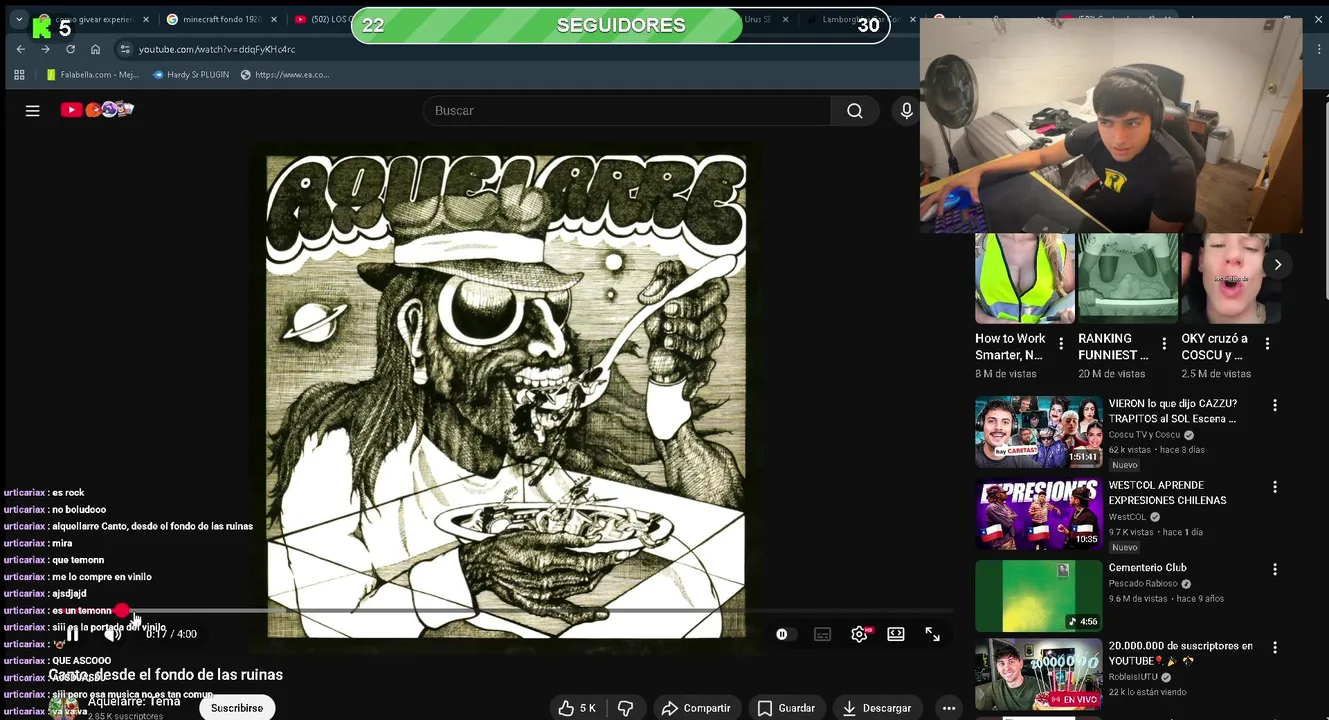View site information in the address bar
Image resolution: width=1329 pixels, height=720 pixels.
click(125, 49)
